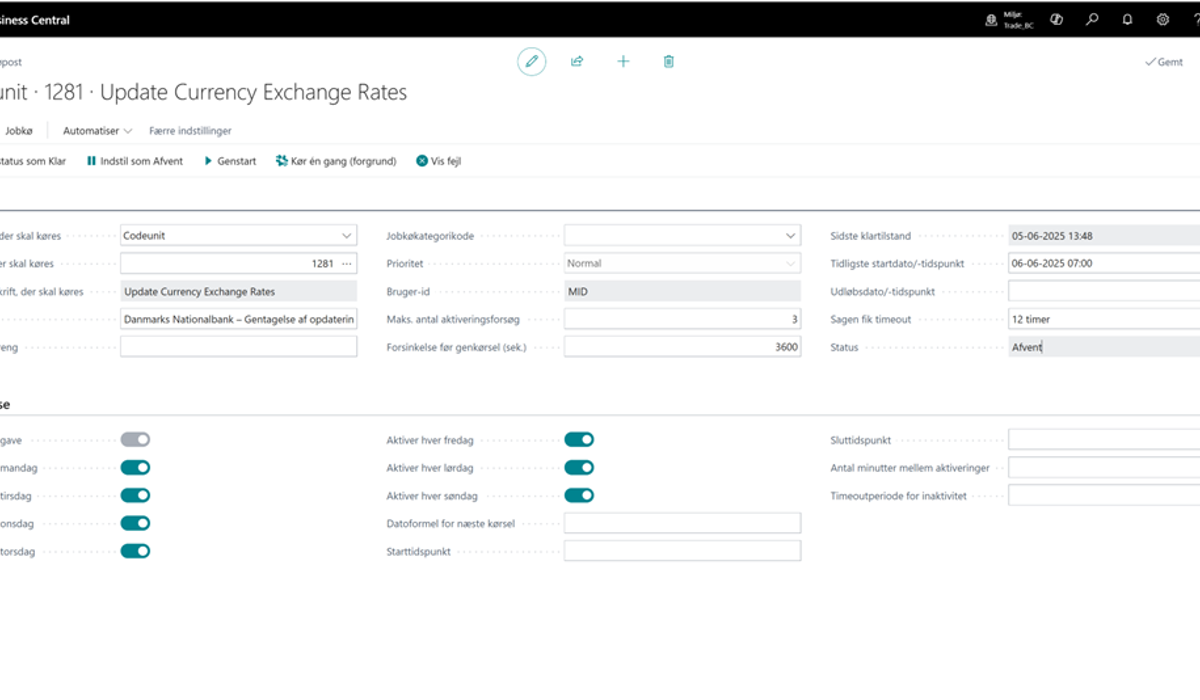Click the empty field below Danmarks Nationalbank
Image resolution: width=1200 pixels, height=700 pixels.
coord(238,347)
